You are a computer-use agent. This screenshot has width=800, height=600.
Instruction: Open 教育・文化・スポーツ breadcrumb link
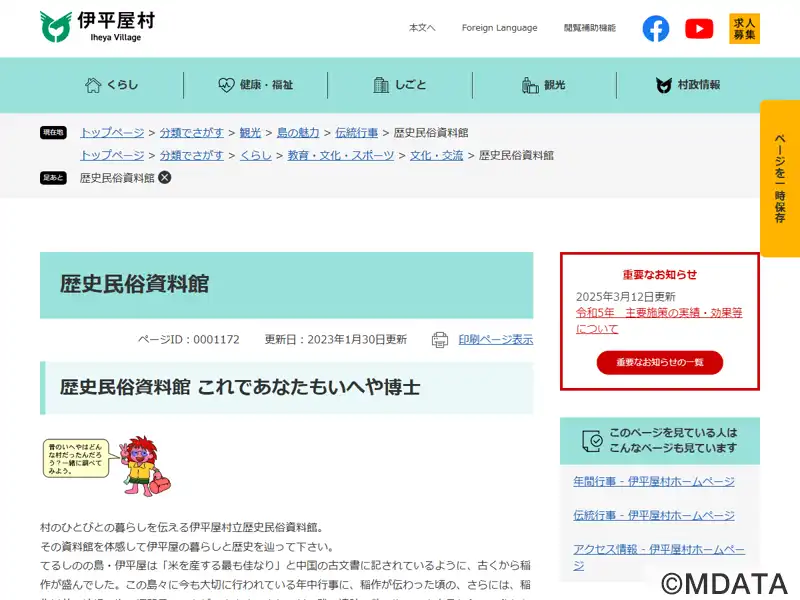pyautogui.click(x=341, y=155)
